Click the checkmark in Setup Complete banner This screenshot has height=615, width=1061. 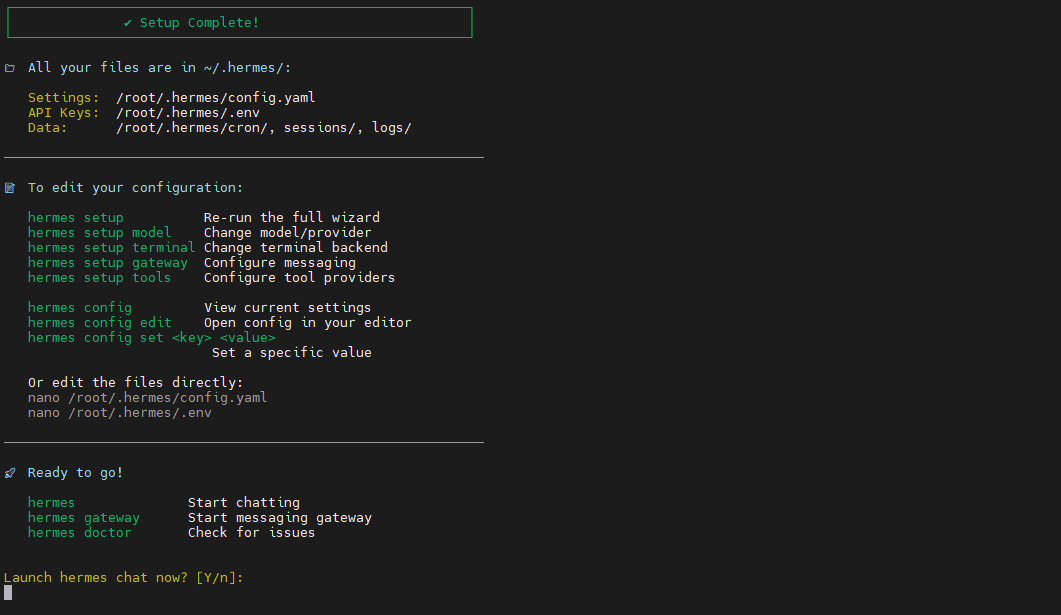coord(127,23)
